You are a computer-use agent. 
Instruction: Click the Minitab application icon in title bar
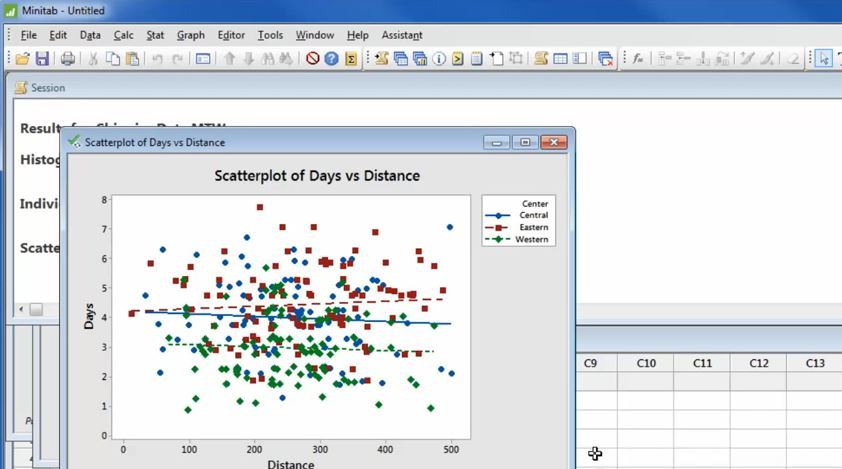11,11
